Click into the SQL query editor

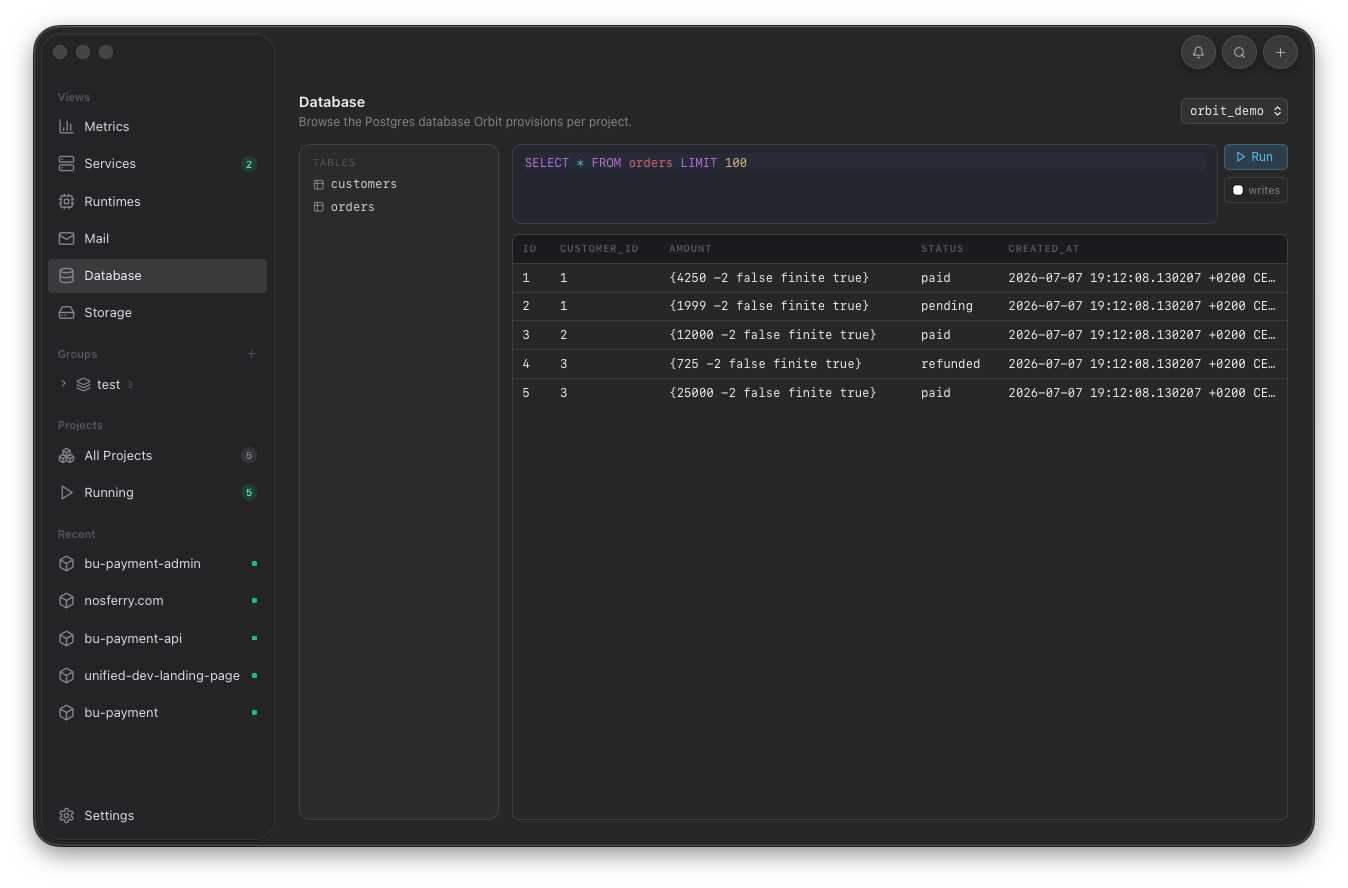coord(864,184)
